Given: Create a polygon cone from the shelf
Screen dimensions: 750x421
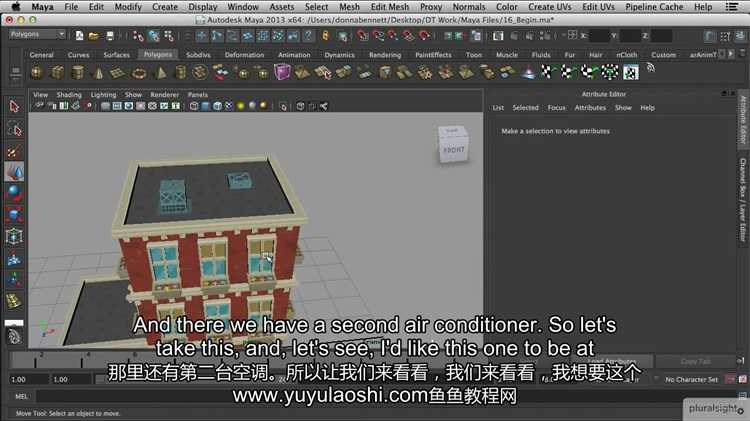Looking at the screenshot, I should 99,73.
